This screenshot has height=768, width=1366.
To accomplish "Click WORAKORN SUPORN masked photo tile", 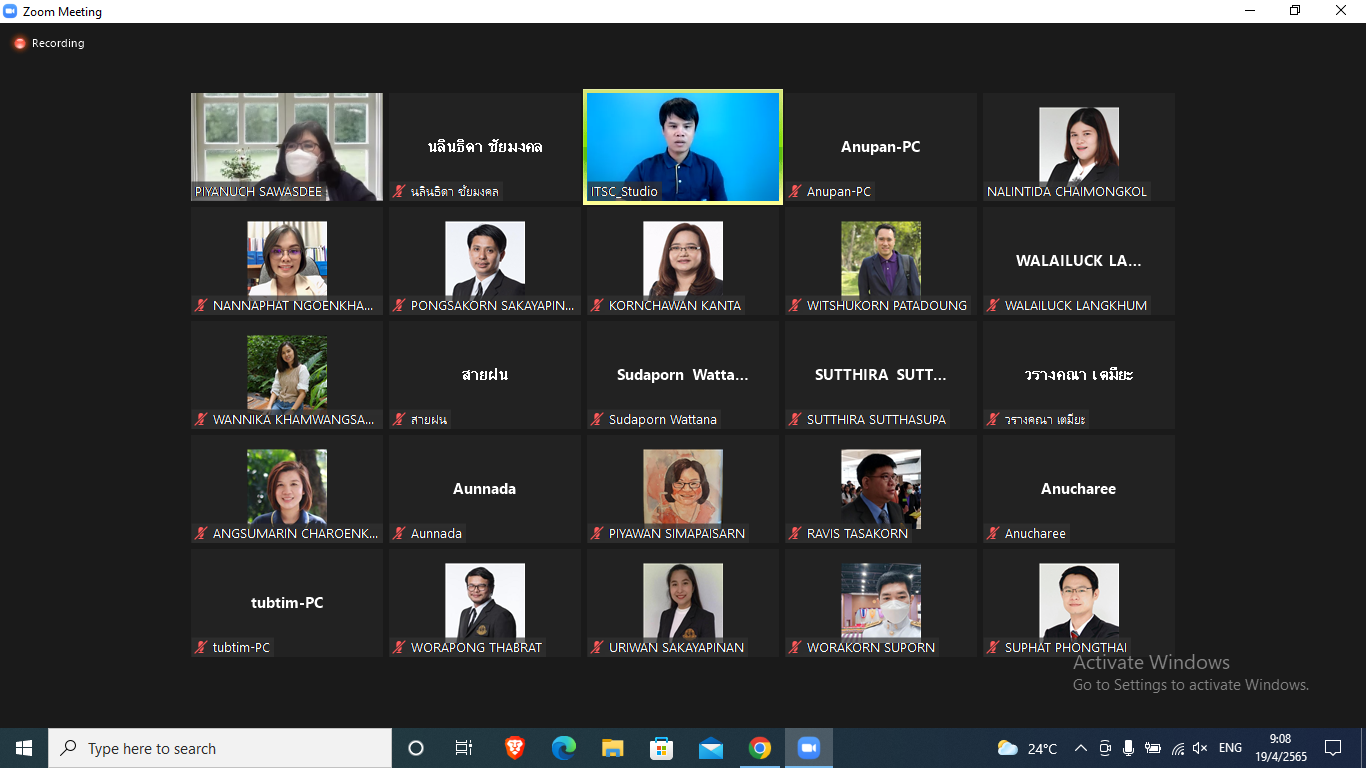I will 881,601.
